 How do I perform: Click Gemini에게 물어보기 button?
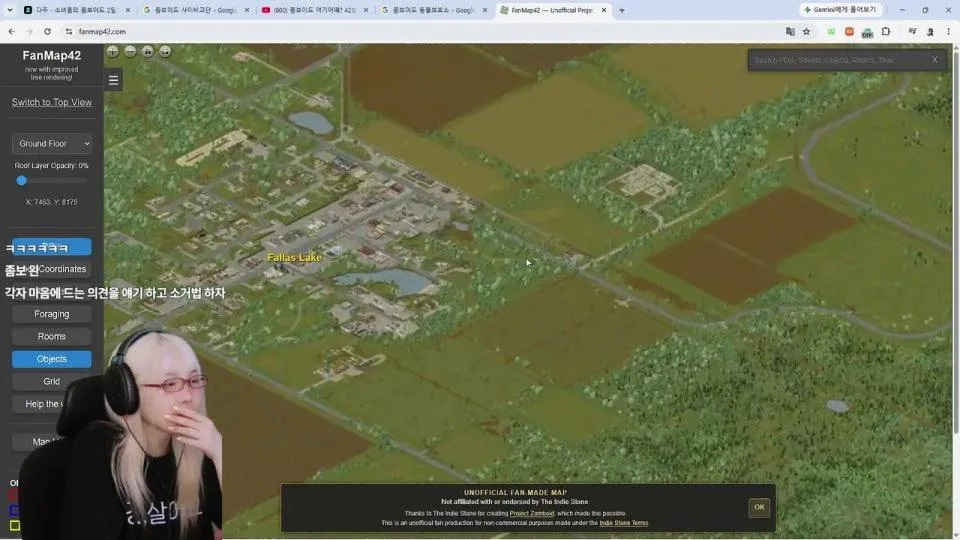click(839, 10)
